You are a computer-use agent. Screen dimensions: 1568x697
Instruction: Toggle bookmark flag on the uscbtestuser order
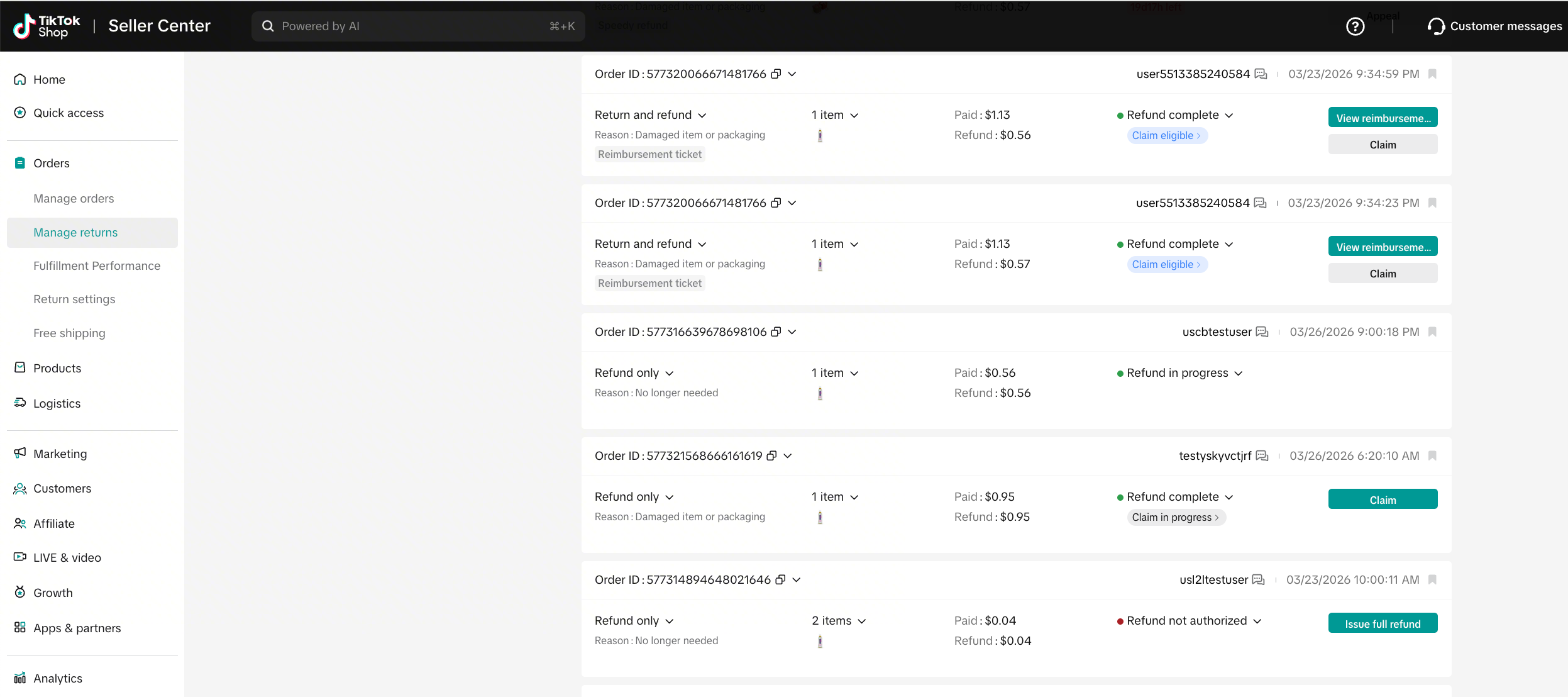point(1432,332)
